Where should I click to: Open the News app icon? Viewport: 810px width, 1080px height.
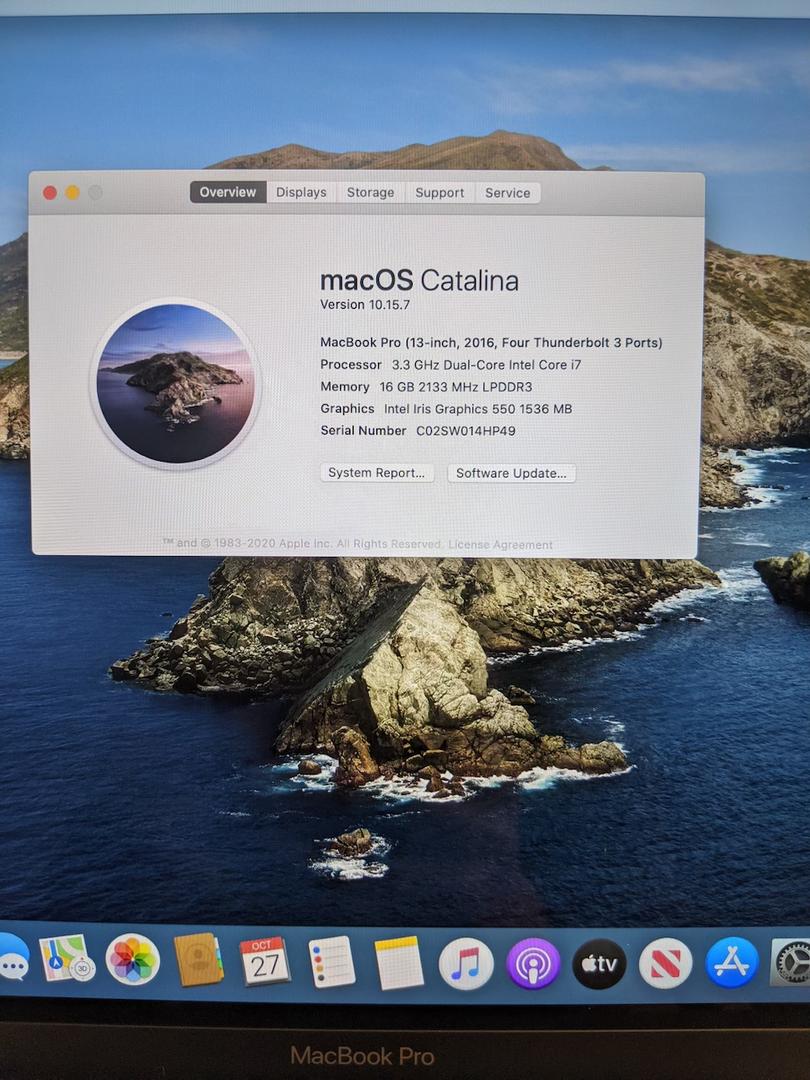pyautogui.click(x=665, y=963)
